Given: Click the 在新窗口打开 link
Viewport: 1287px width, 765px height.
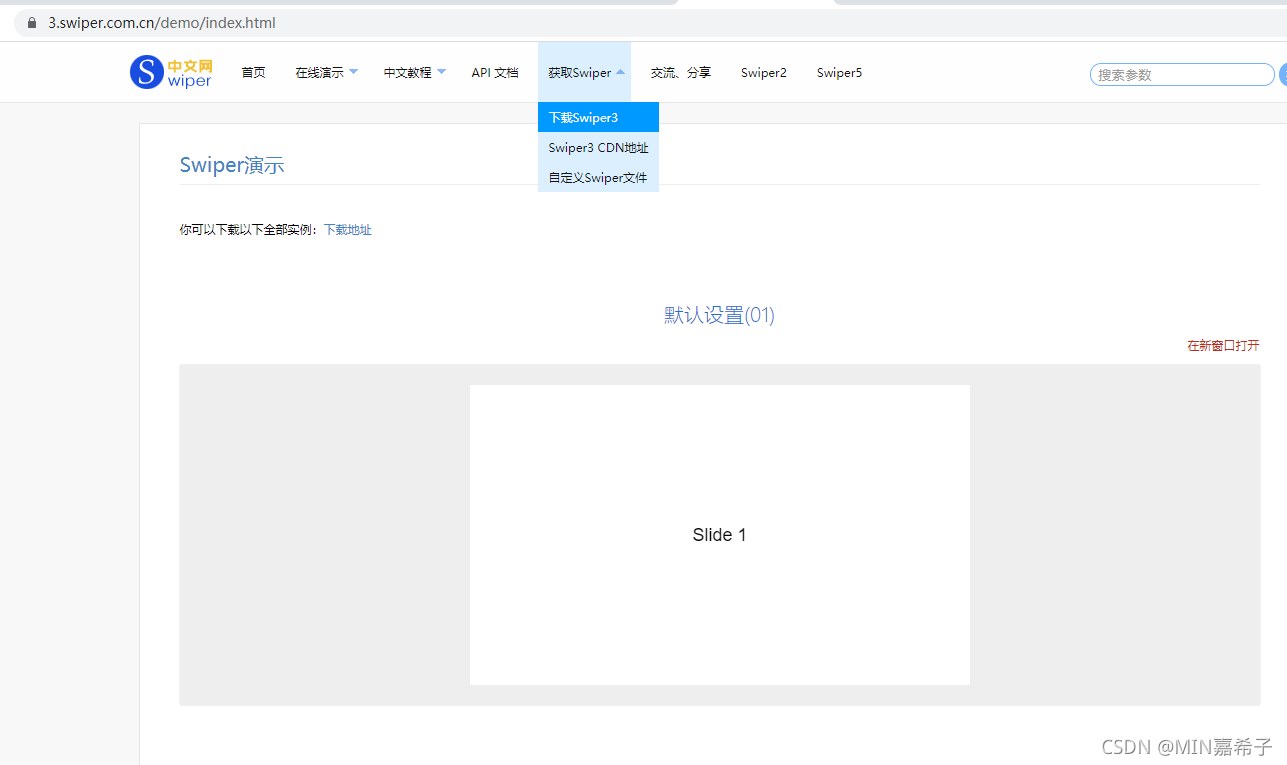Looking at the screenshot, I should pos(1223,346).
